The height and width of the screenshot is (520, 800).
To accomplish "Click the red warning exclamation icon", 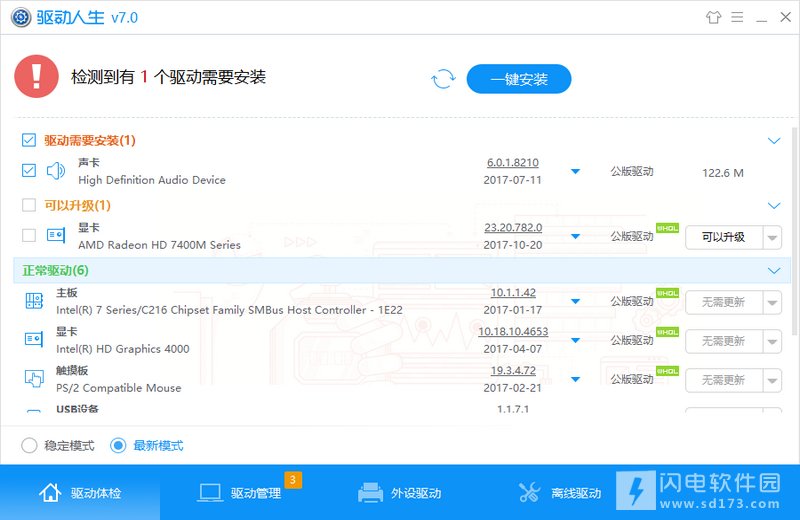I will coord(37,77).
